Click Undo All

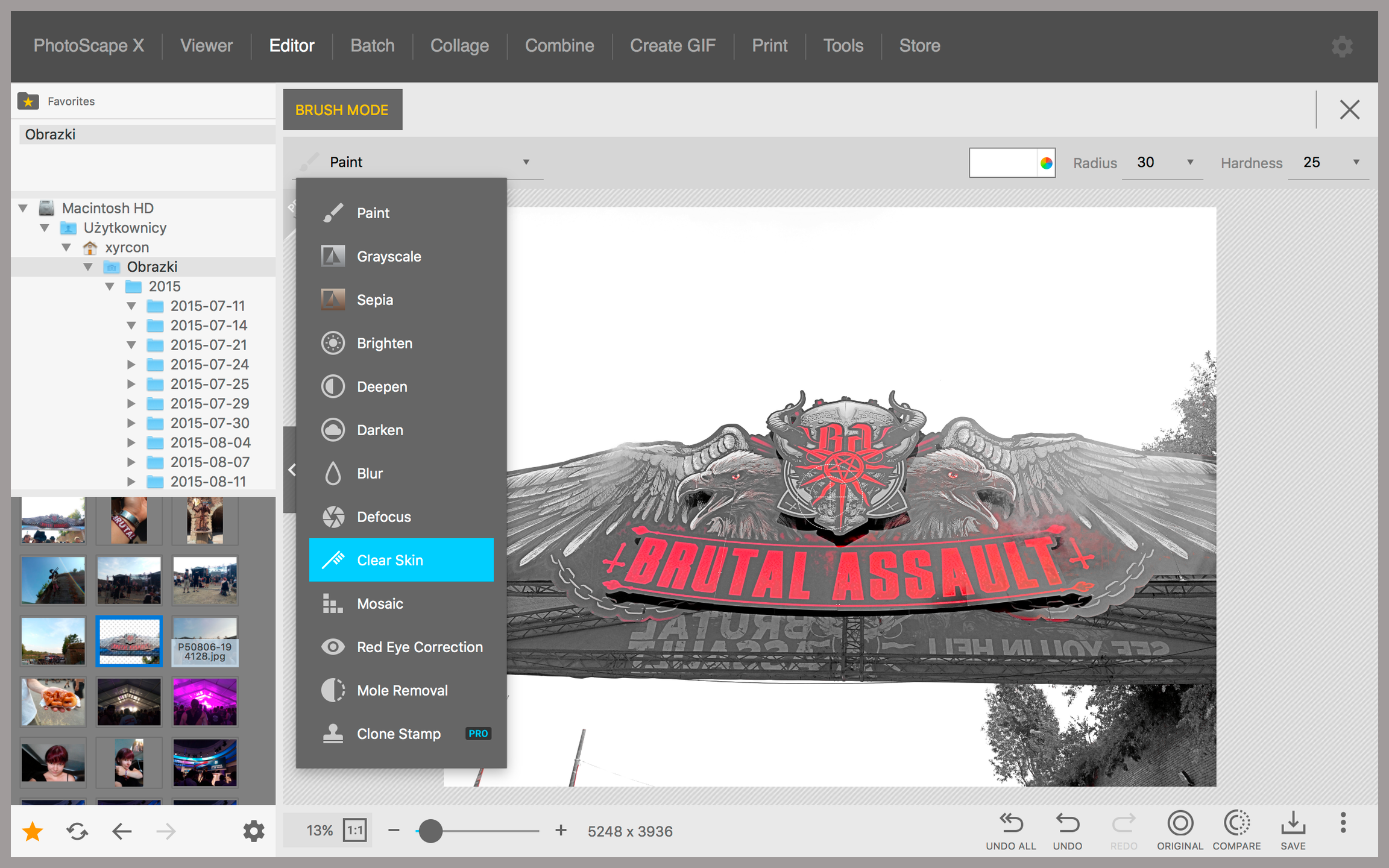click(x=1011, y=831)
